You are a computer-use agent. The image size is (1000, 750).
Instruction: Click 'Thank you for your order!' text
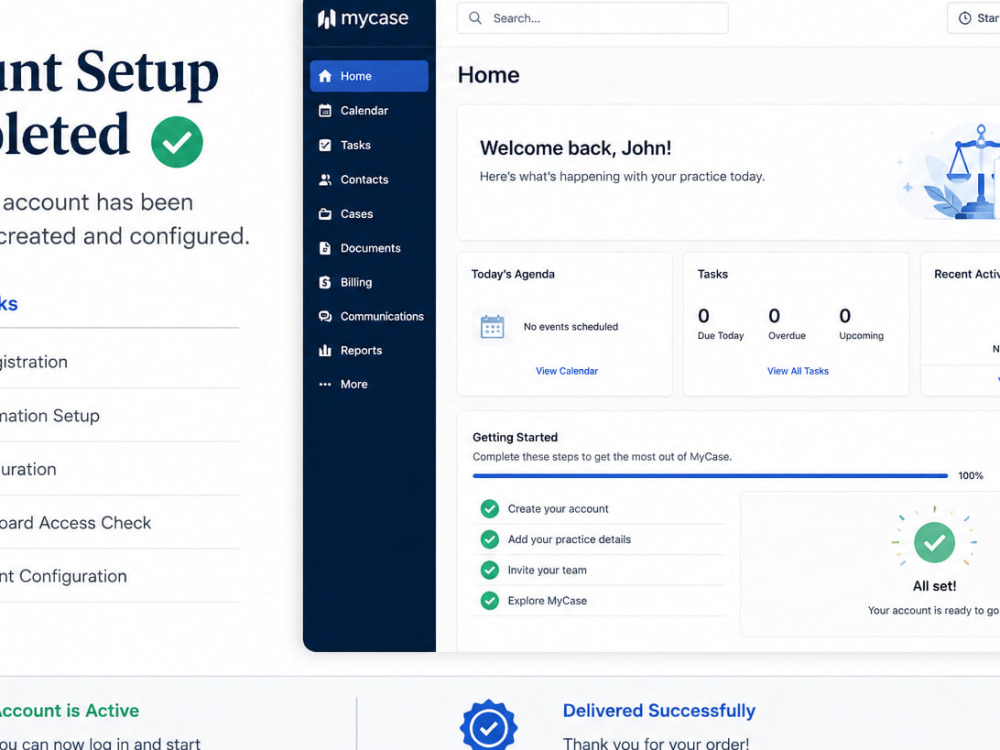tap(656, 744)
